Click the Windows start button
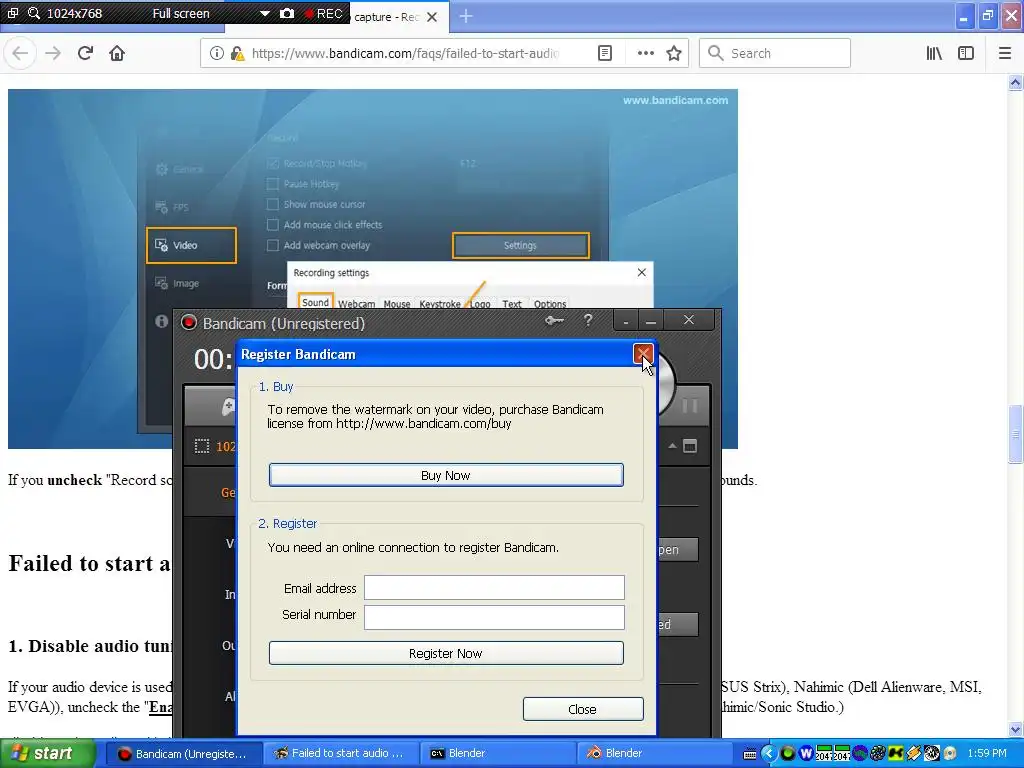1024x768 pixels. point(47,753)
